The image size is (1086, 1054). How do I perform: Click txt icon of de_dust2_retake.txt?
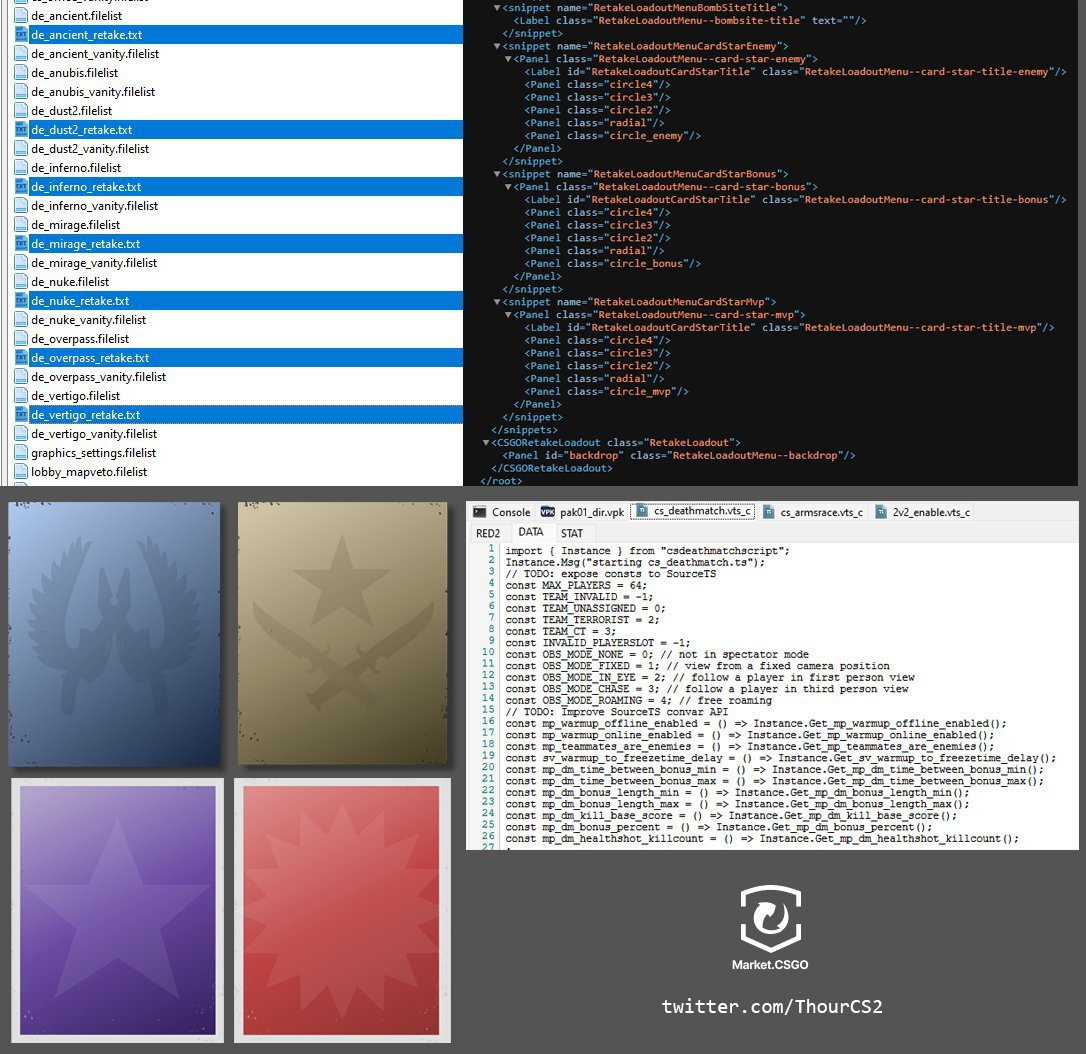[21, 129]
